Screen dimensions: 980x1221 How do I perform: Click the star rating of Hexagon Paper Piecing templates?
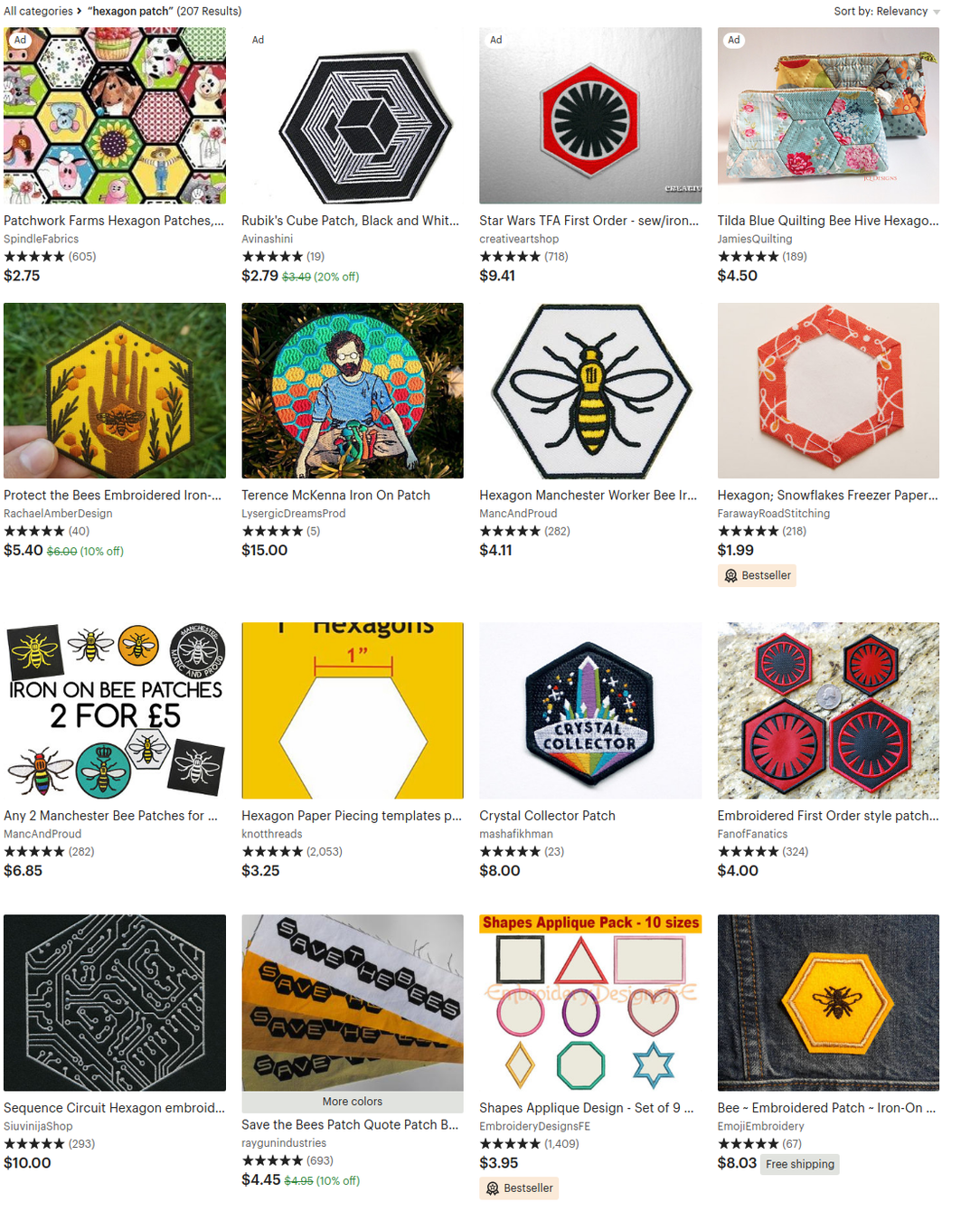[272, 851]
